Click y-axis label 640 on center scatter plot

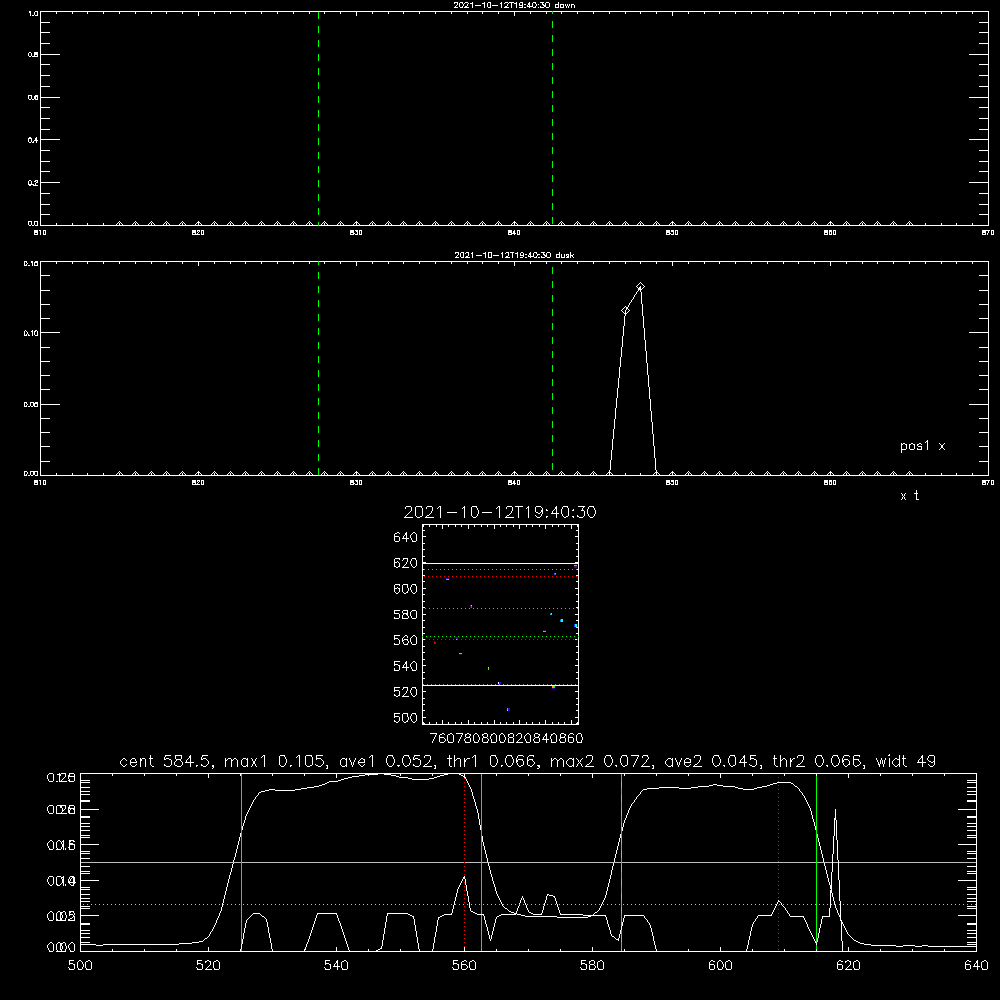(x=406, y=537)
